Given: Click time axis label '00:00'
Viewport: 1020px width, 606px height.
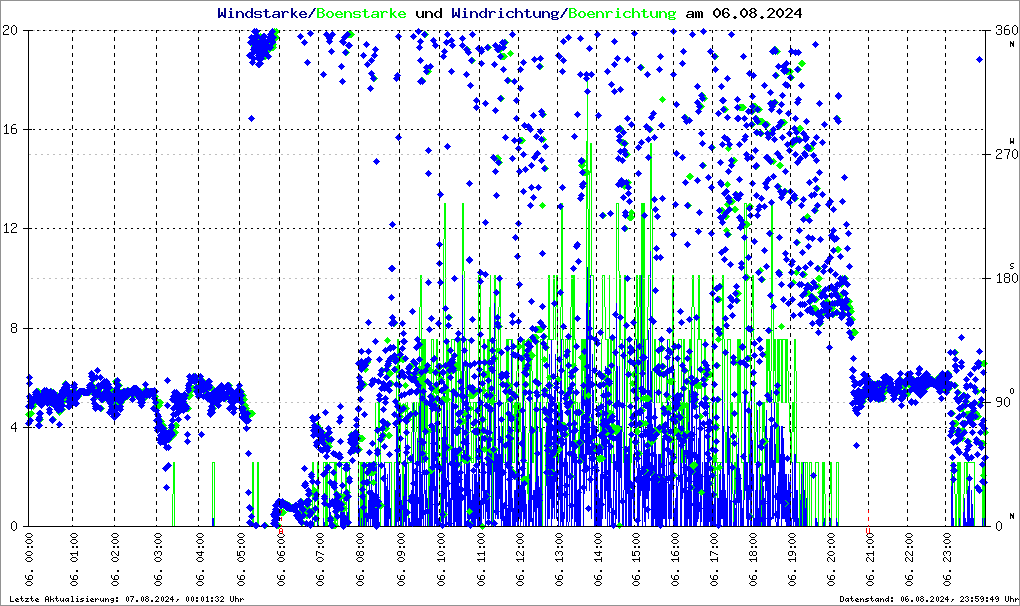Looking at the screenshot, I should [30, 548].
